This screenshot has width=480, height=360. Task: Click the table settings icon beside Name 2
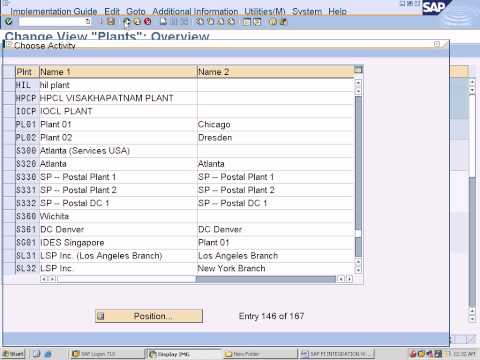(x=358, y=70)
